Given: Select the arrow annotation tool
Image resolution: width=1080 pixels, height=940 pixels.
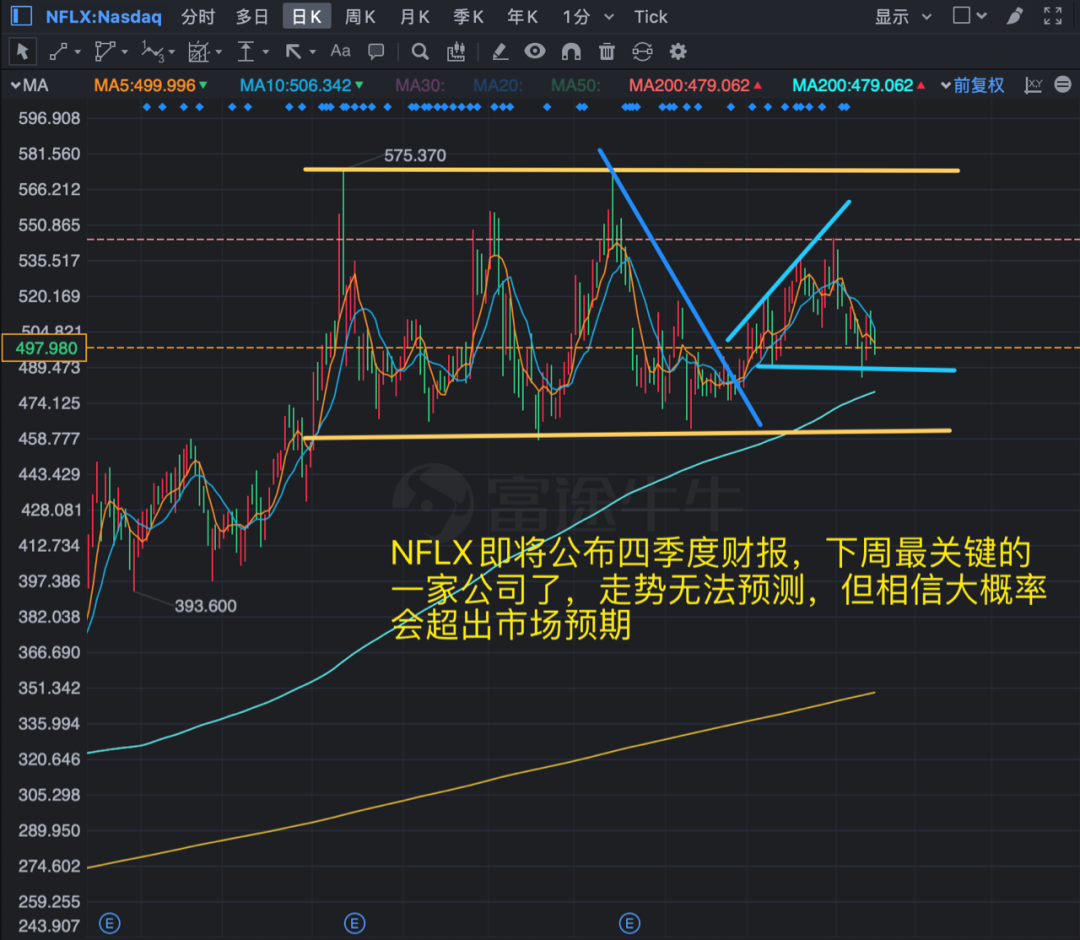Looking at the screenshot, I should [x=293, y=52].
